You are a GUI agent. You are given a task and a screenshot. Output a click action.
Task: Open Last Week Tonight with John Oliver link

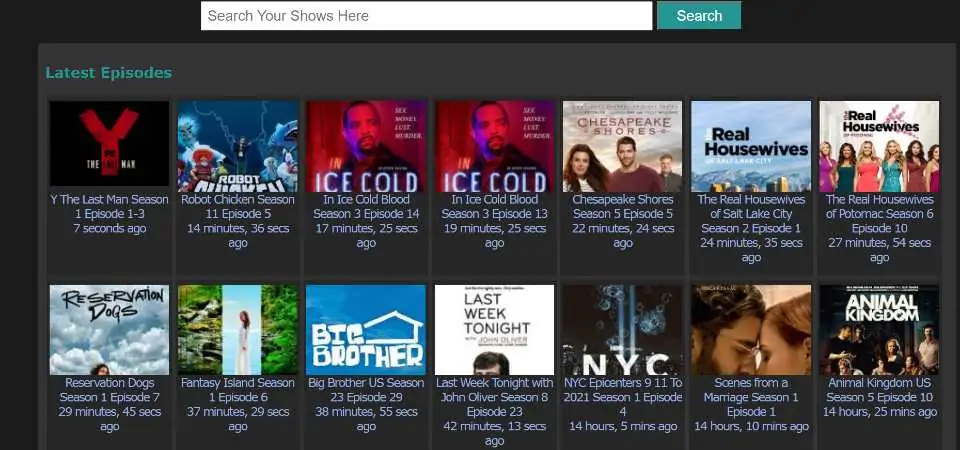[x=494, y=397]
